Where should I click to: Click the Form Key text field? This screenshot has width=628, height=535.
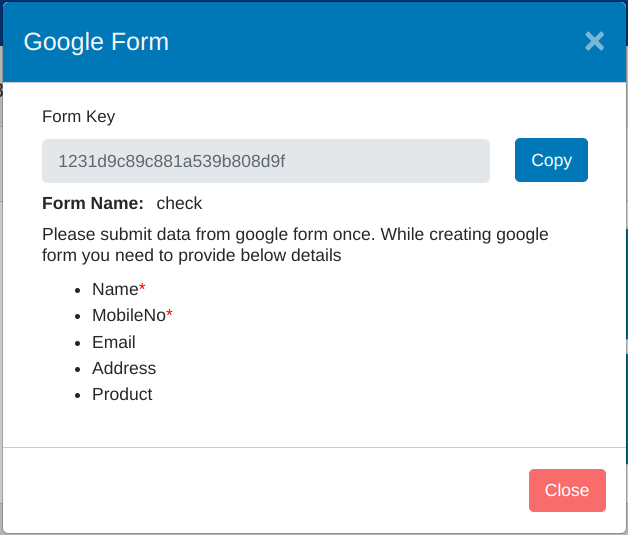click(x=266, y=160)
